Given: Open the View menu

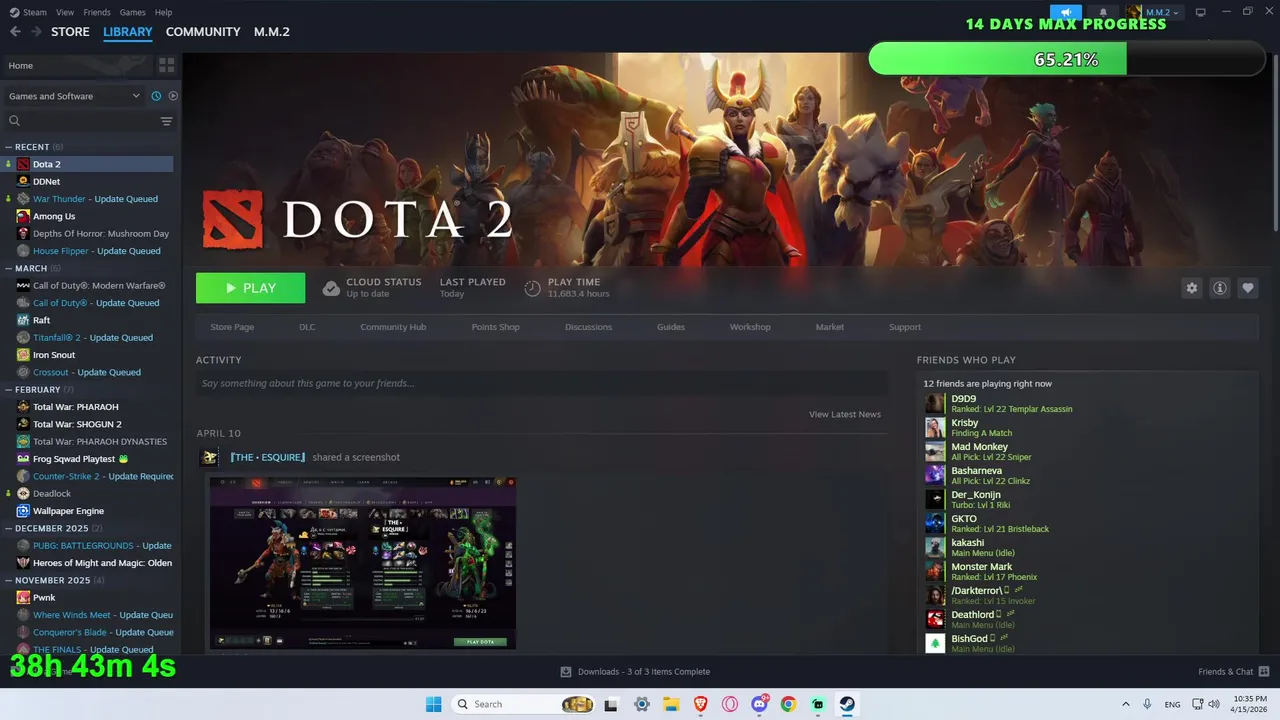Looking at the screenshot, I should coord(65,12).
